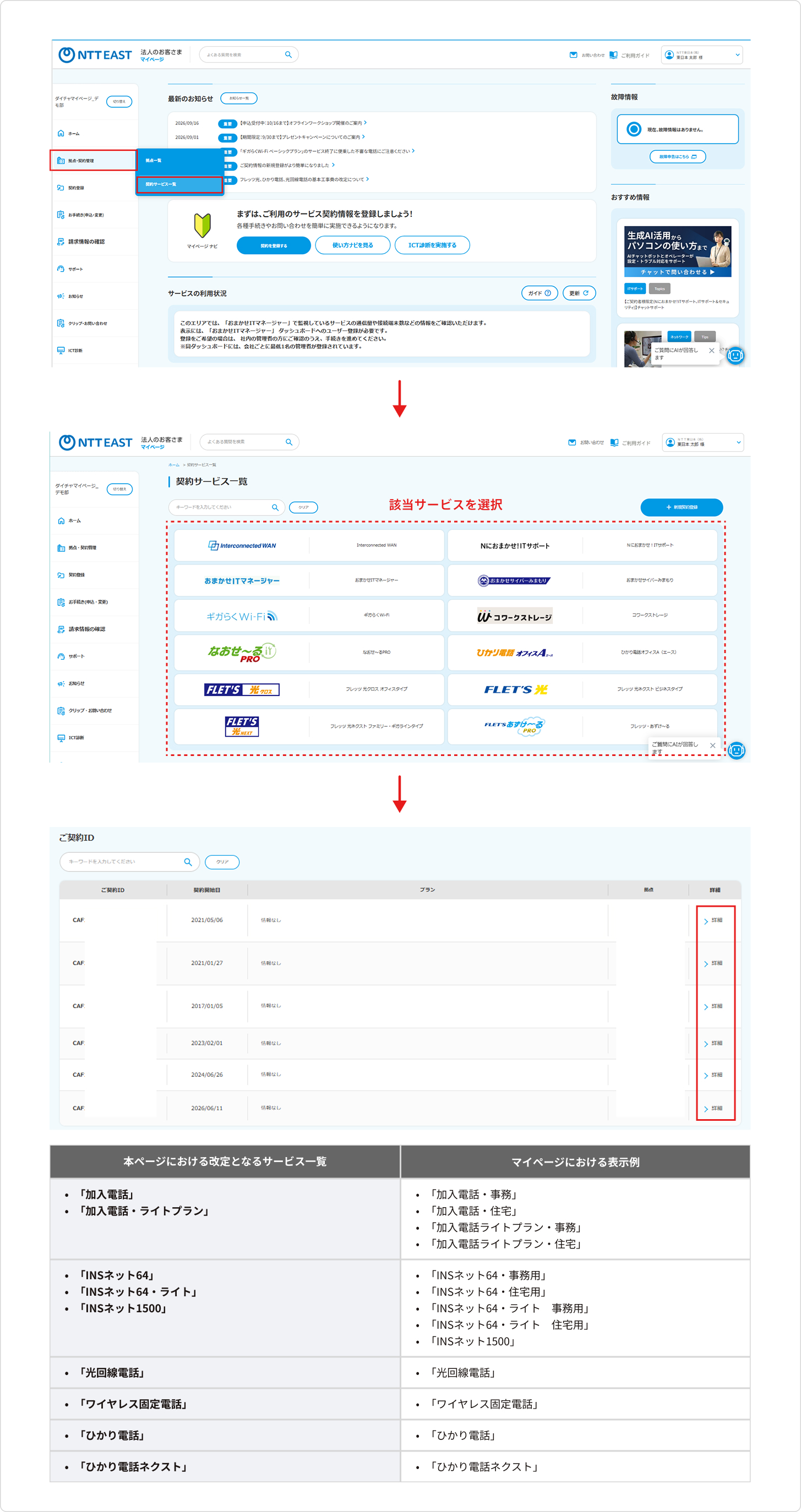Open details for the 2021/01/27 contract row
Image resolution: width=801 pixels, height=1512 pixels.
pos(713,963)
